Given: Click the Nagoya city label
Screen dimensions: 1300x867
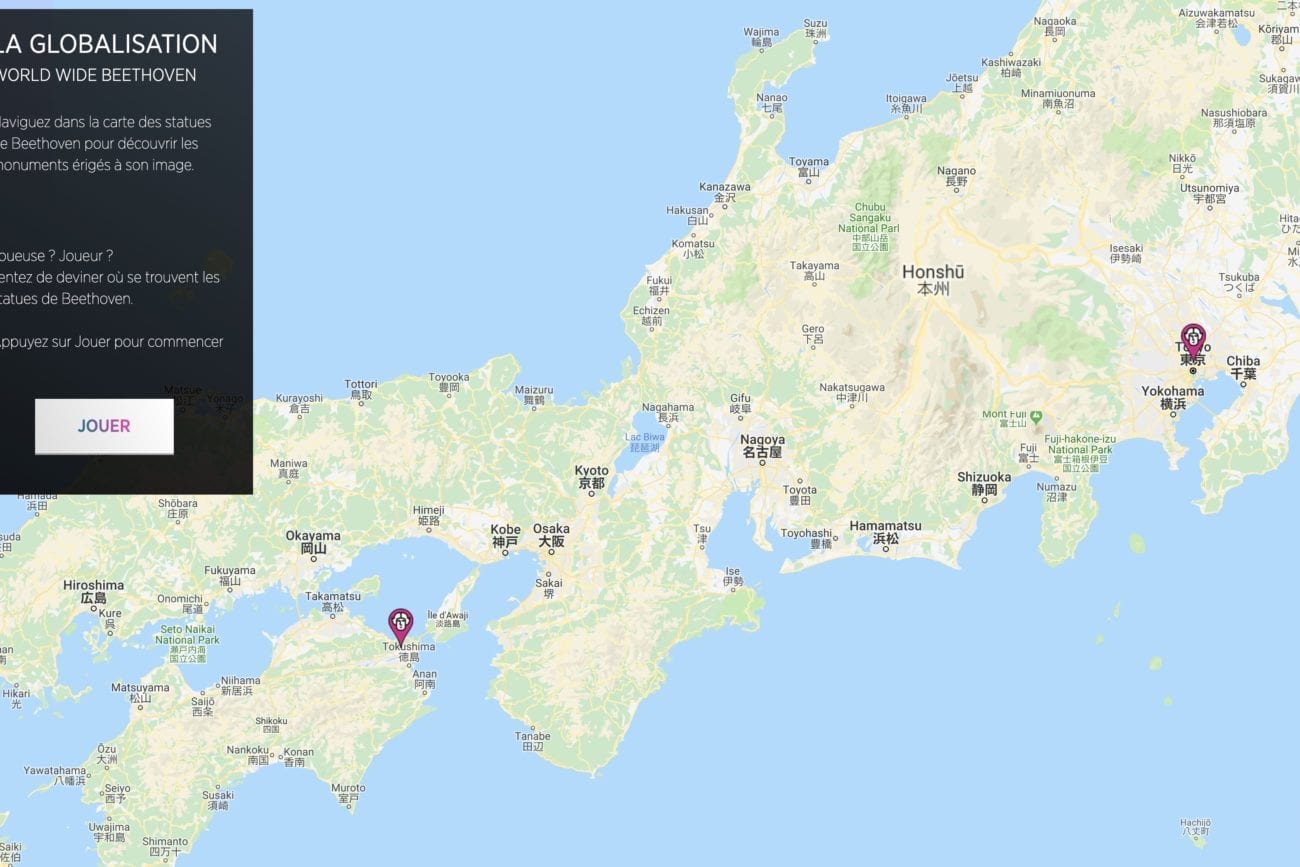Looking at the screenshot, I should 762,446.
